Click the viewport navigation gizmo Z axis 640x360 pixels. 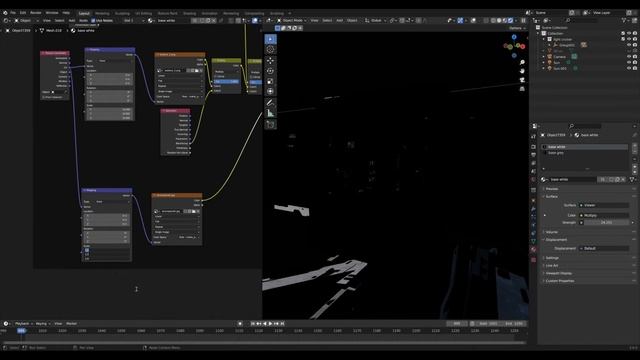coord(514,37)
